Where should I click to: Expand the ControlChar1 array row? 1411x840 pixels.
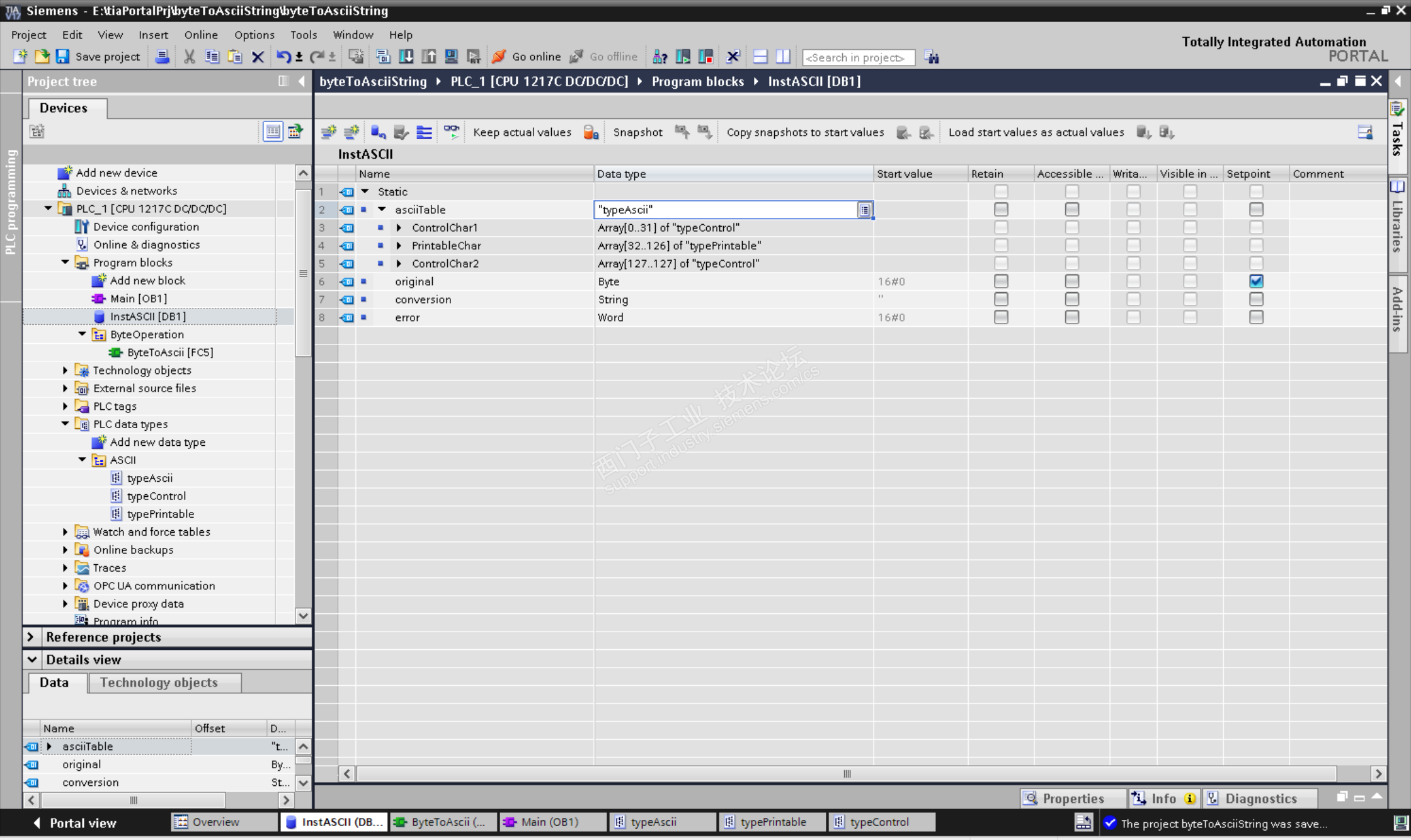point(399,228)
